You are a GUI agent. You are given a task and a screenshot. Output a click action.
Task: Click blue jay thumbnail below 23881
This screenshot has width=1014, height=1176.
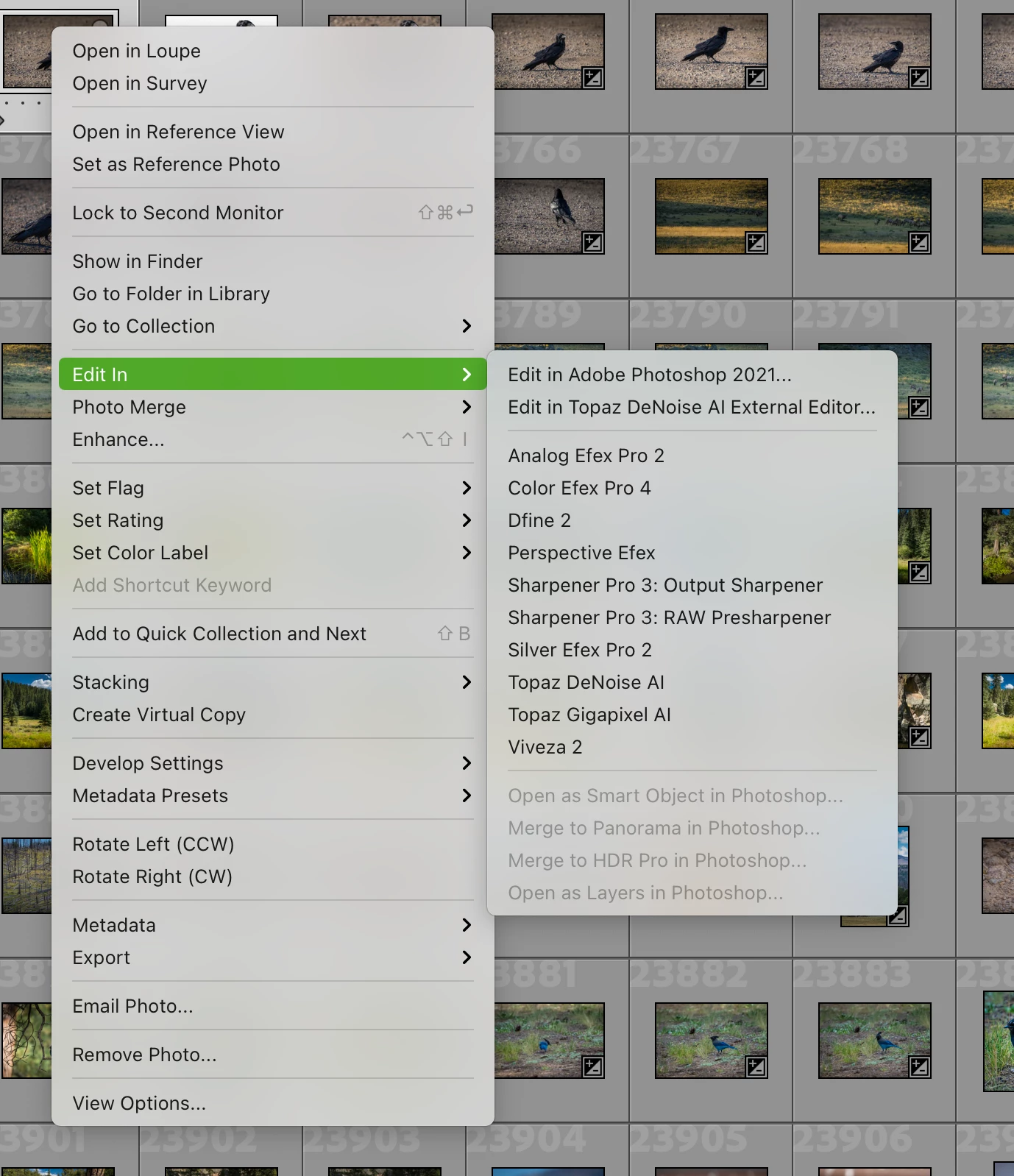pyautogui.click(x=549, y=1041)
